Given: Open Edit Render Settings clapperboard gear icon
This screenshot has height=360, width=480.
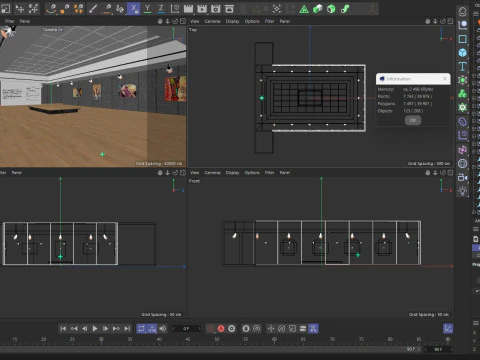Looking at the screenshot, I should (x=216, y=9).
